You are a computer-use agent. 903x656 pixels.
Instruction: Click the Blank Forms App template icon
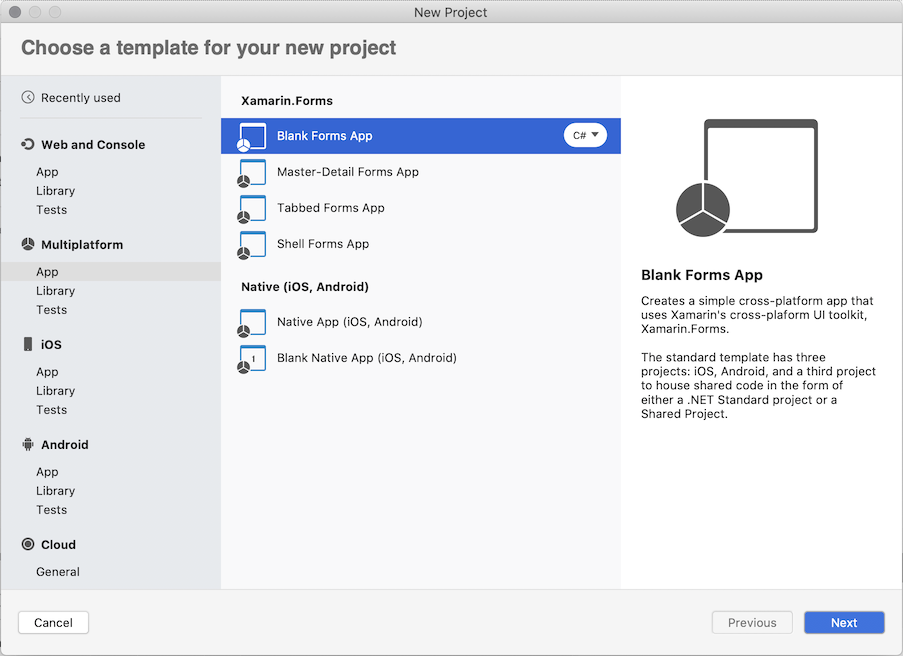tap(252, 136)
